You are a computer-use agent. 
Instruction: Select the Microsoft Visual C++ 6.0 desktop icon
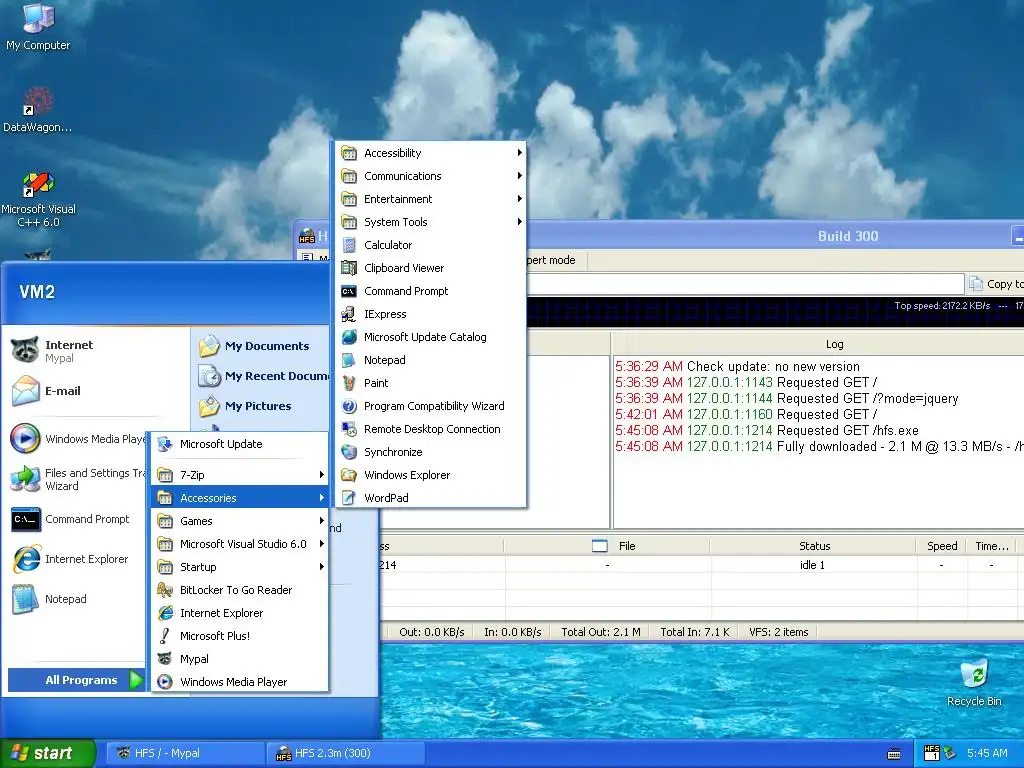coord(38,199)
